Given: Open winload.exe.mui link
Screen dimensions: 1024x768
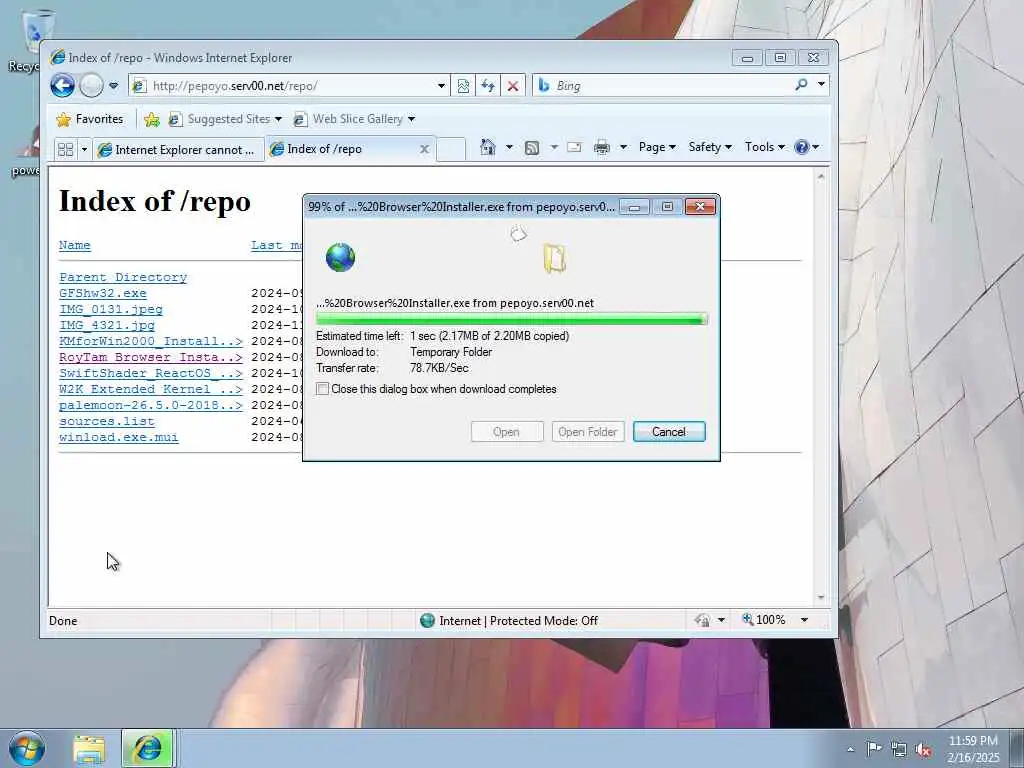Looking at the screenshot, I should click(119, 437).
